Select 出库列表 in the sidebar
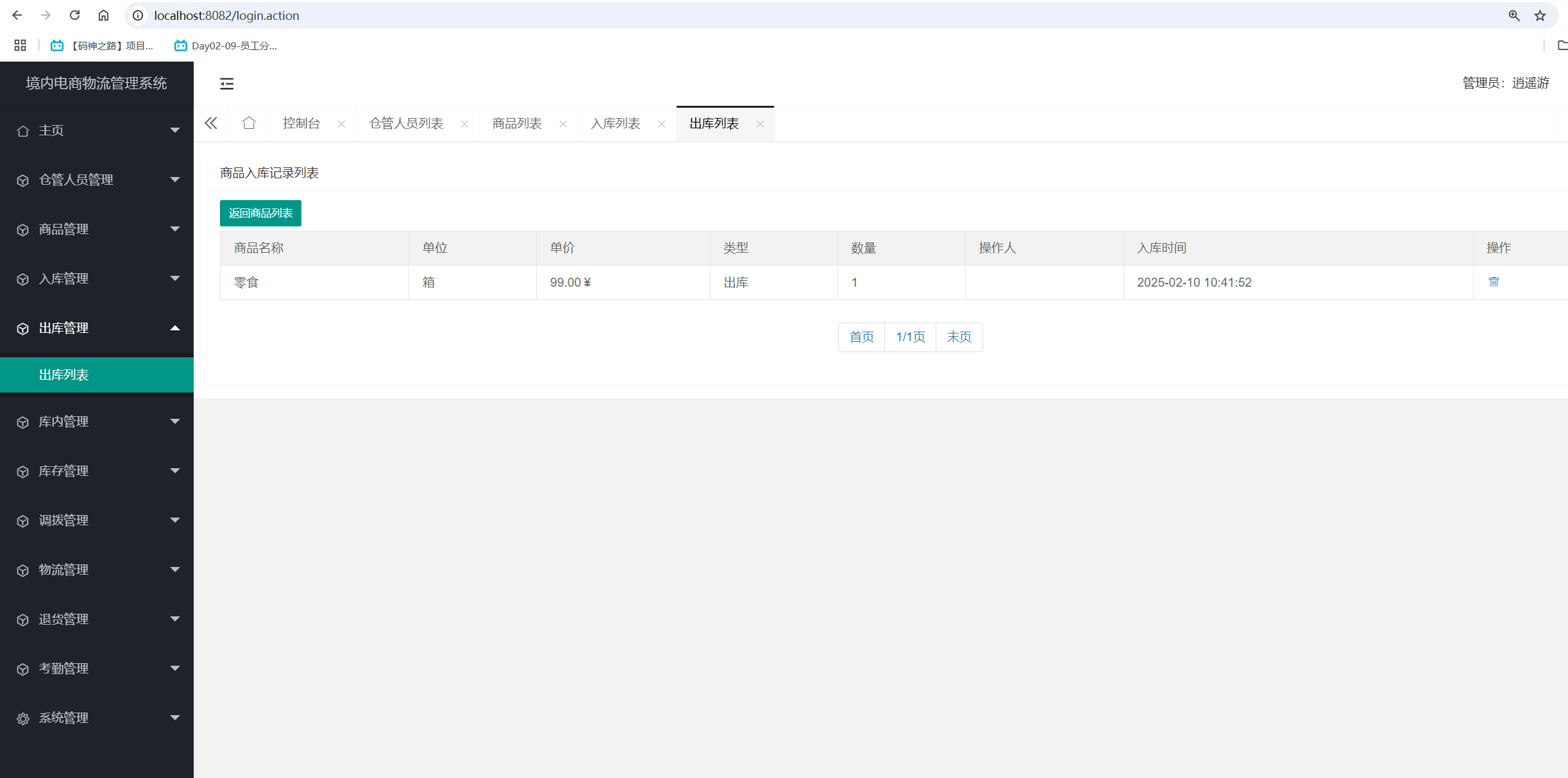This screenshot has height=778, width=1568. coord(63,375)
